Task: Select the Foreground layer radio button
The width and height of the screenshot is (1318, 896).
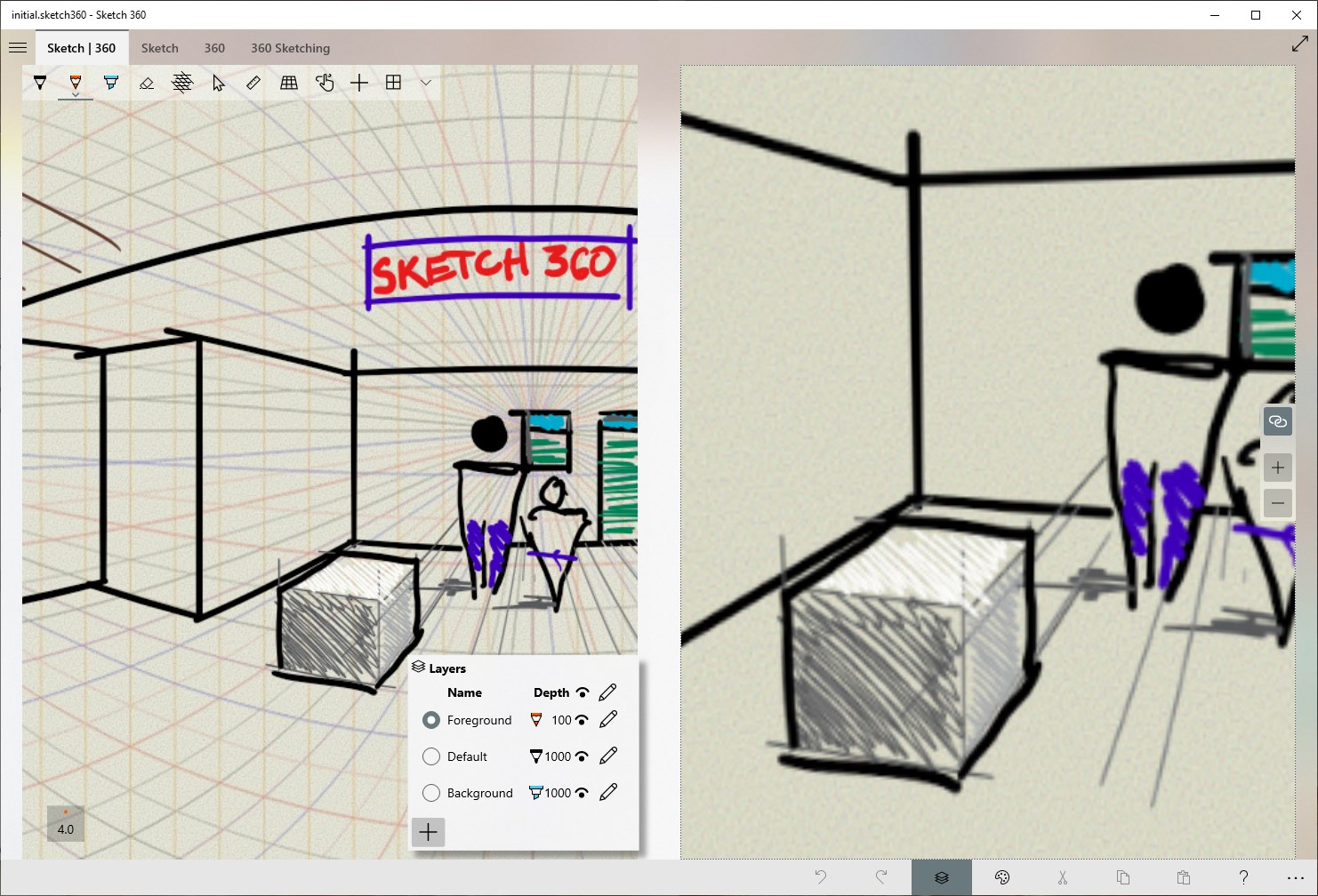Action: tap(431, 720)
